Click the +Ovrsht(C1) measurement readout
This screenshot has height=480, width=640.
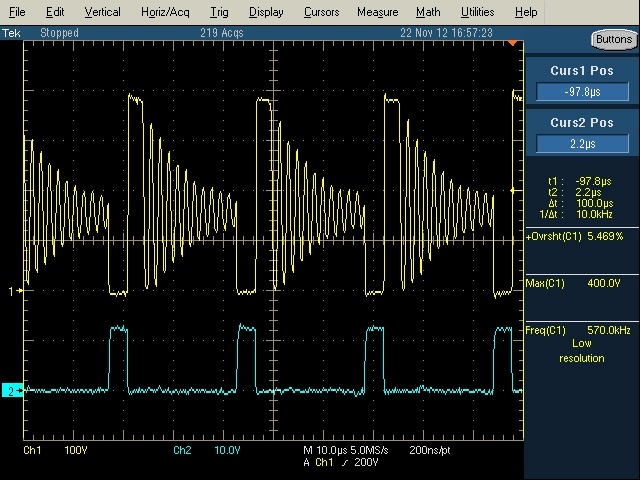click(x=576, y=237)
